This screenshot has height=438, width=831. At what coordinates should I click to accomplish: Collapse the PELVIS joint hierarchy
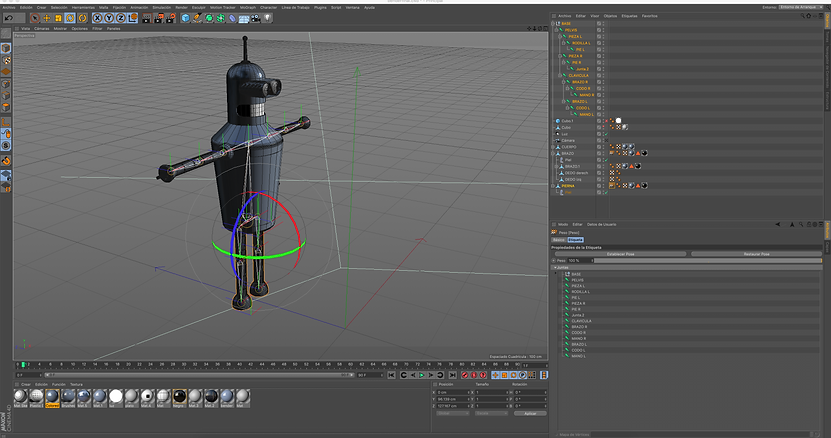(x=557, y=30)
